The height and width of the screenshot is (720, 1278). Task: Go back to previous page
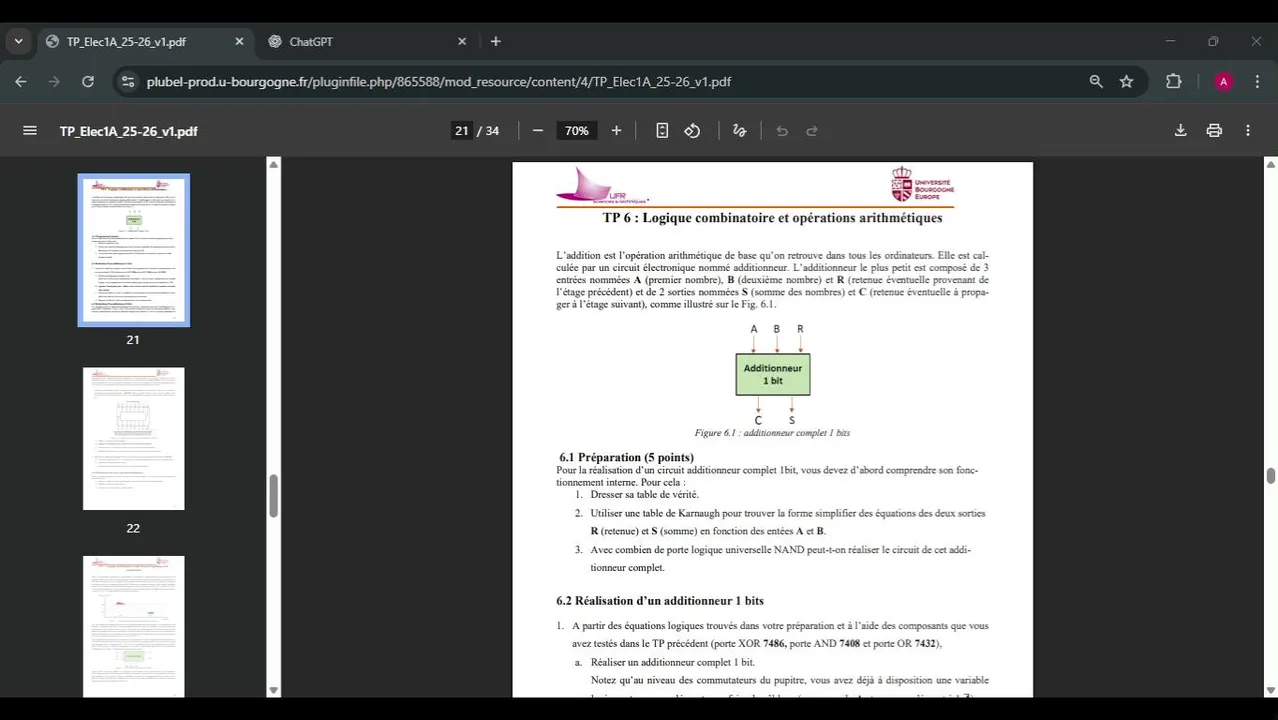(x=21, y=82)
